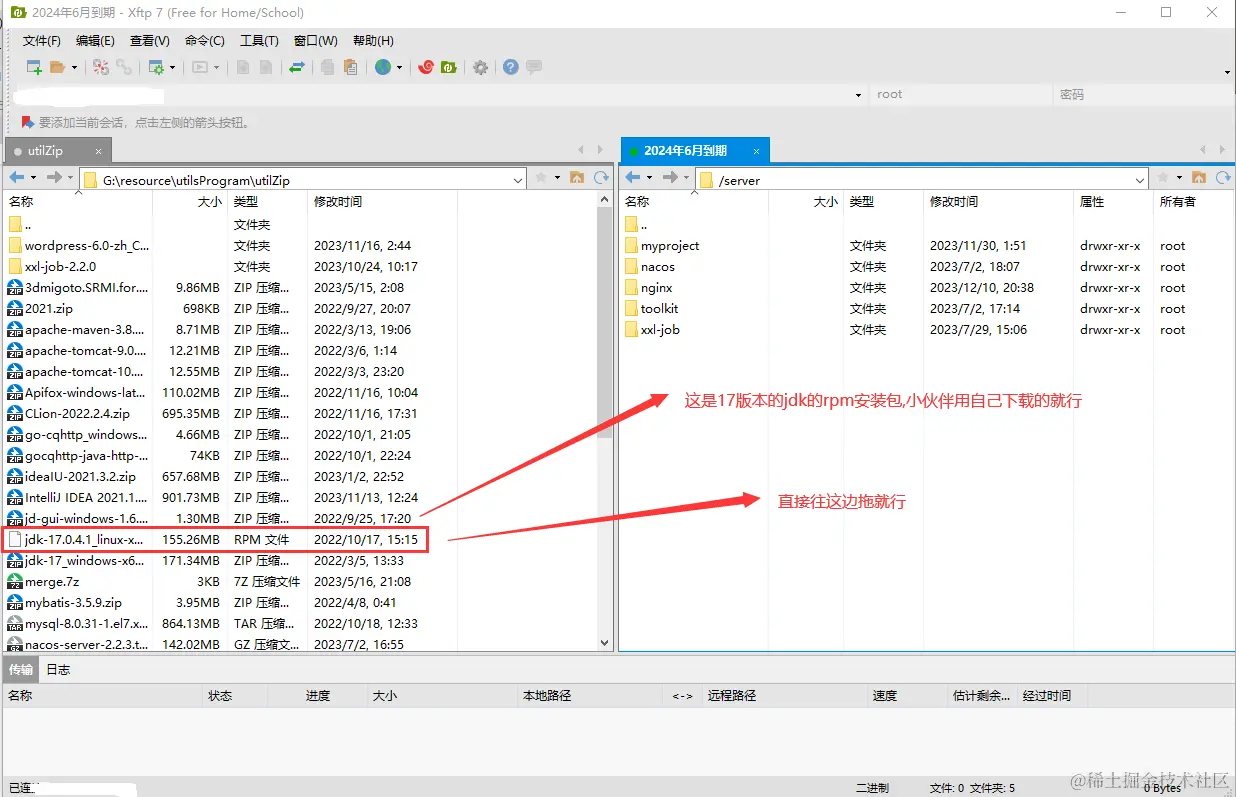This screenshot has height=797, width=1236.
Task: Click the green transfer arrows icon
Action: (297, 67)
